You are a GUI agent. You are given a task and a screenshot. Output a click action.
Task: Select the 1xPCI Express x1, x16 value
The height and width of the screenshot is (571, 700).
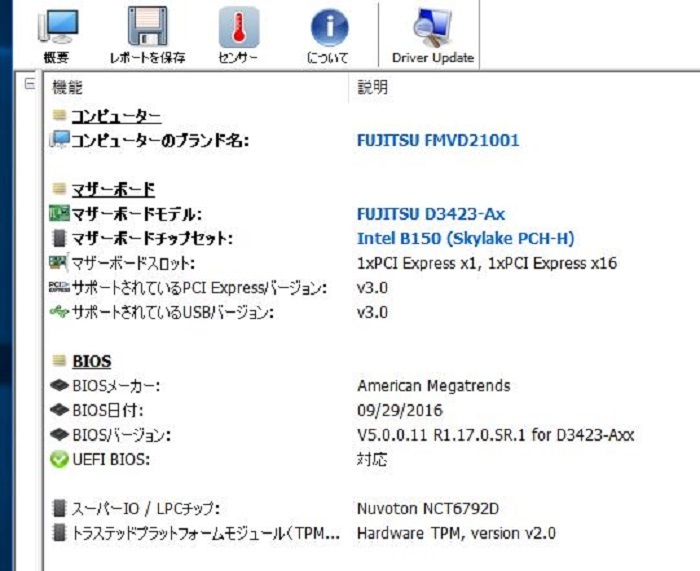pos(487,263)
